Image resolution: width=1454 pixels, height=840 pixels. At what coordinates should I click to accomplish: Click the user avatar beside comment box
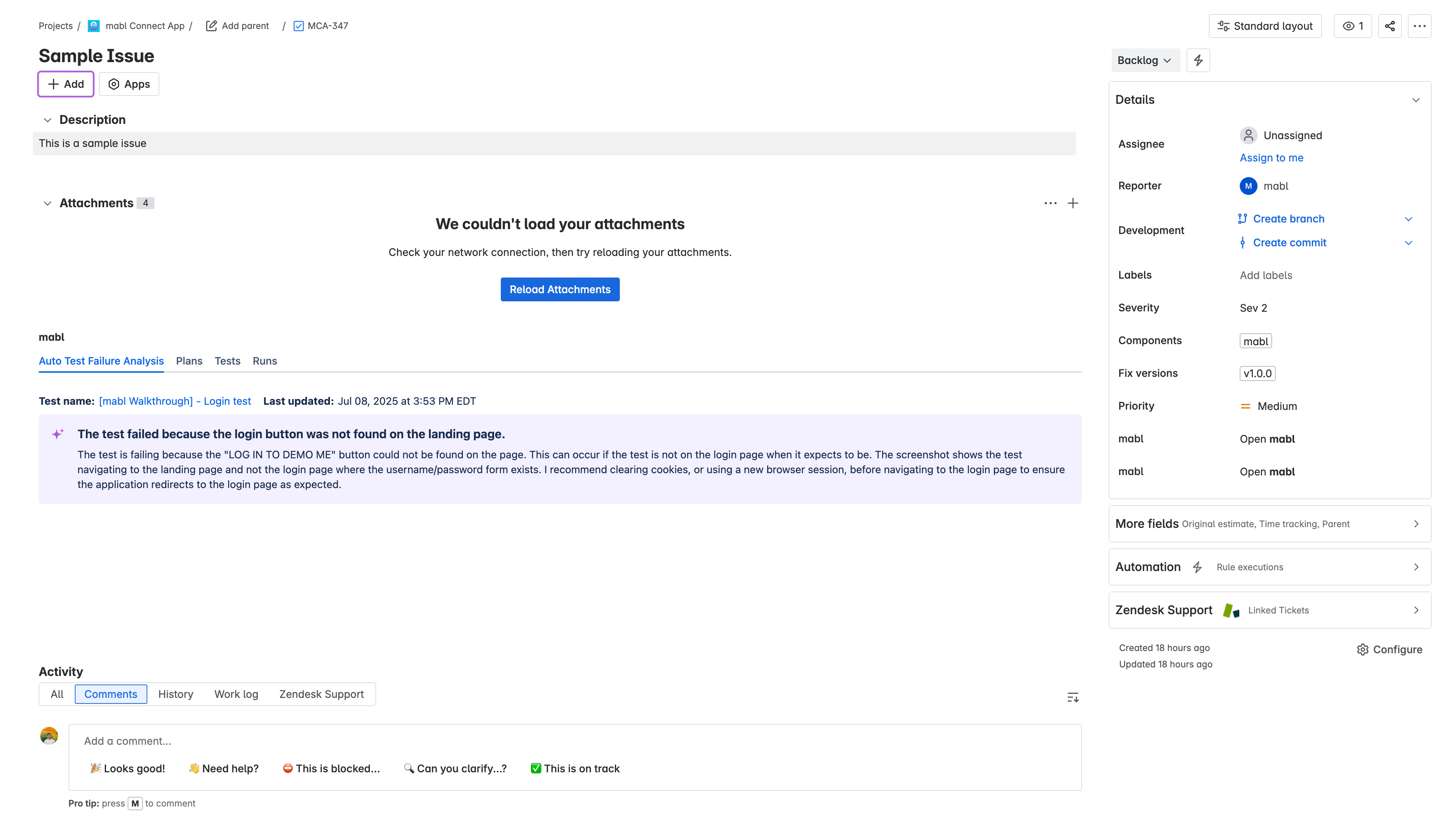pyautogui.click(x=49, y=735)
